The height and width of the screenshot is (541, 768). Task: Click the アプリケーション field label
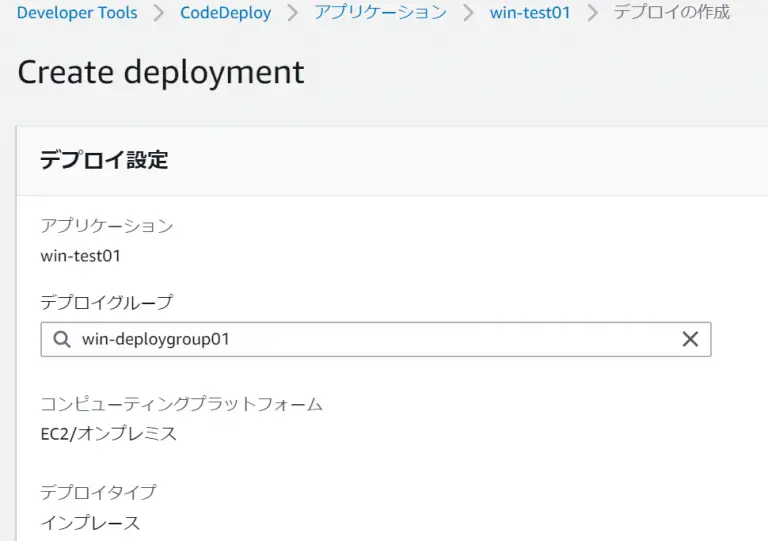click(107, 226)
